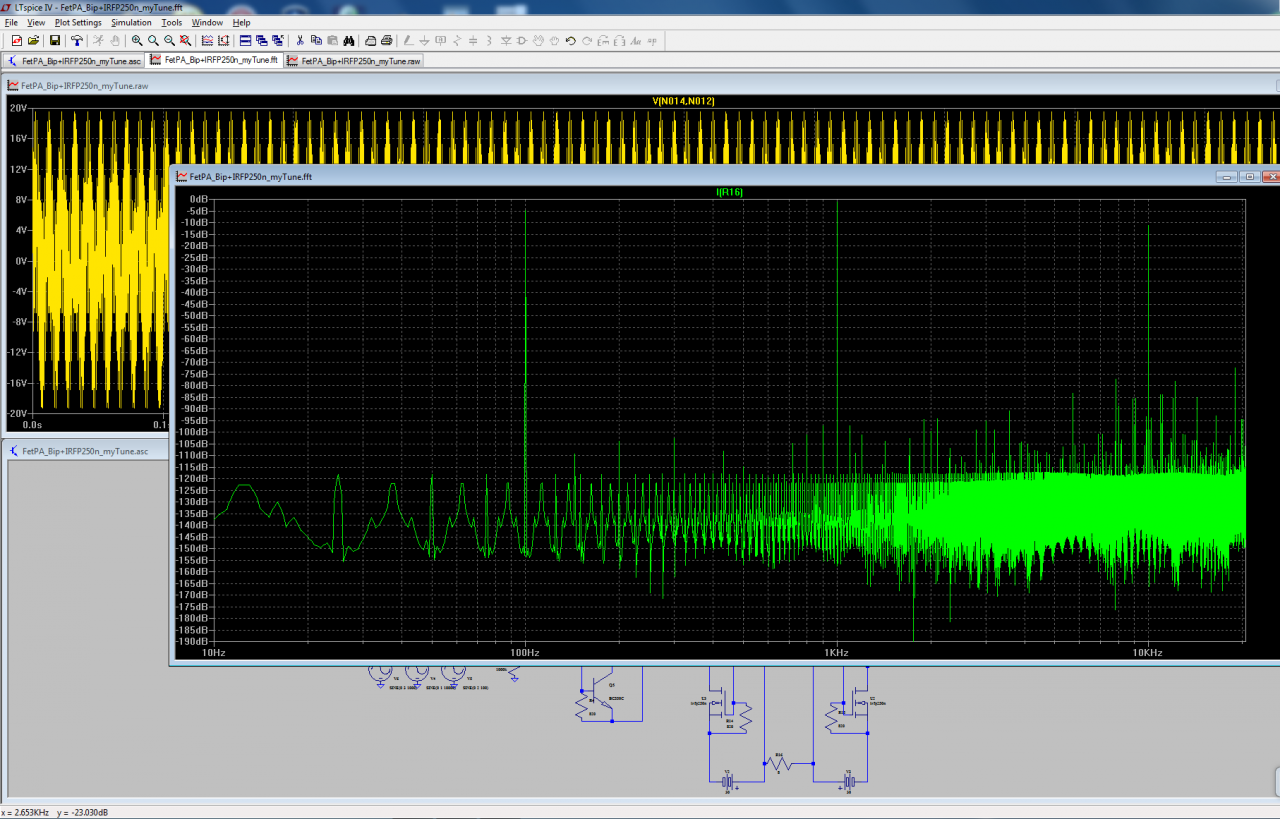Click the I(R16) trace label
This screenshot has height=819, width=1280.
[729, 191]
